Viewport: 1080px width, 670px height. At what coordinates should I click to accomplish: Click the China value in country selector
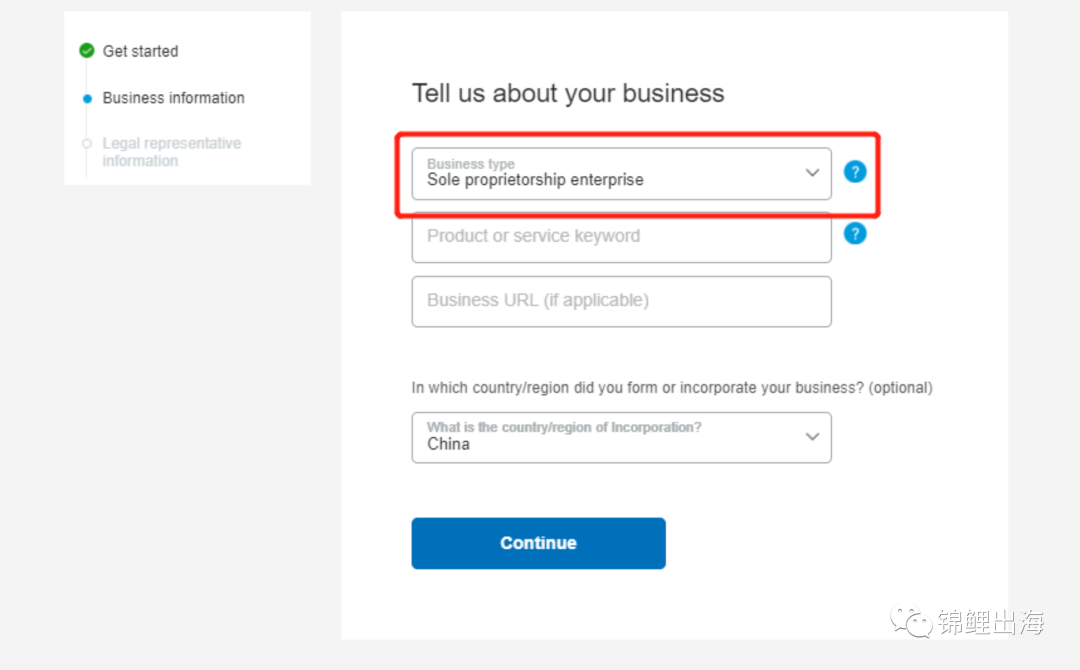pyautogui.click(x=448, y=444)
